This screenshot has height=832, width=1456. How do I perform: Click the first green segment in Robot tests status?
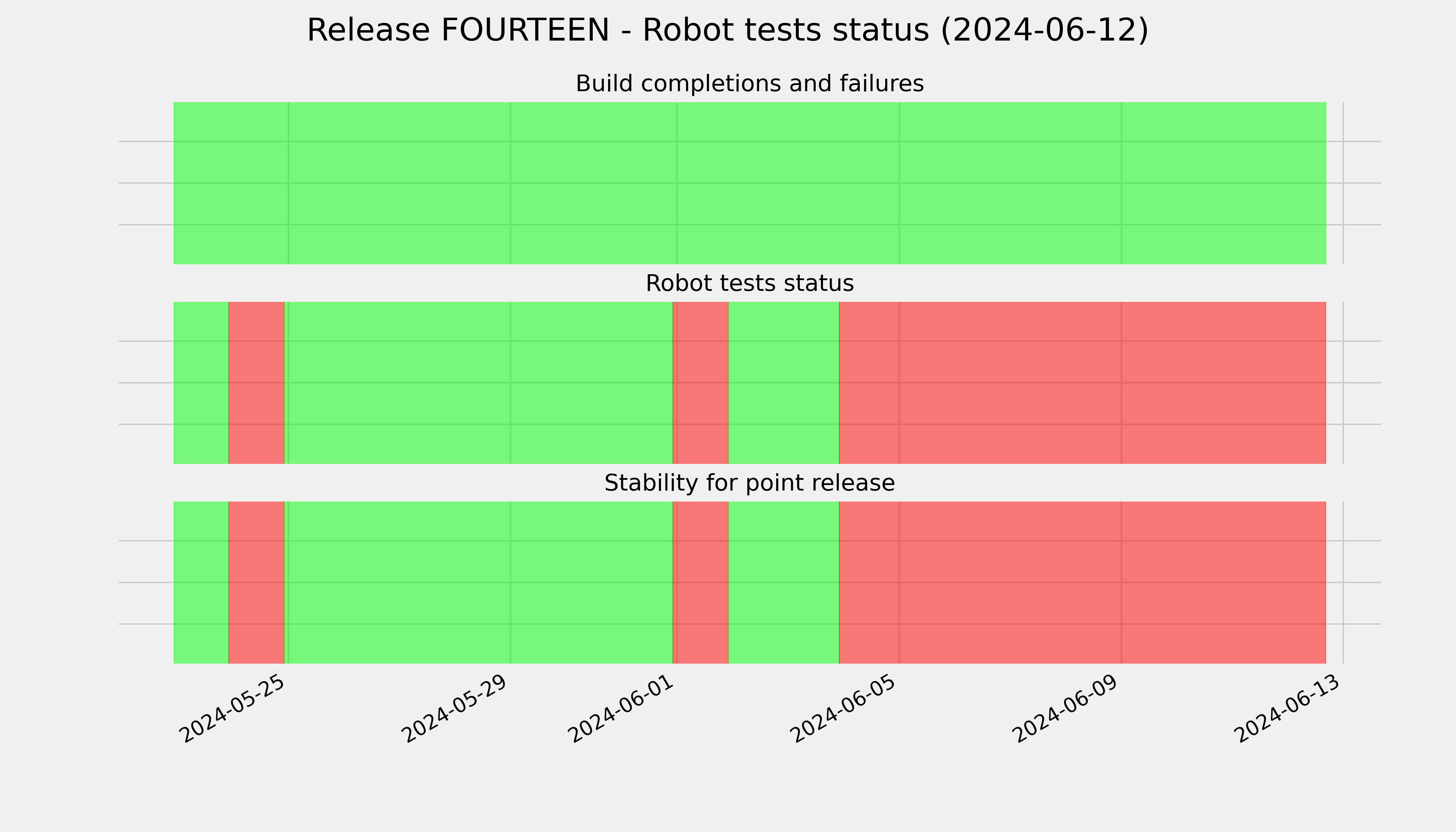pos(201,383)
